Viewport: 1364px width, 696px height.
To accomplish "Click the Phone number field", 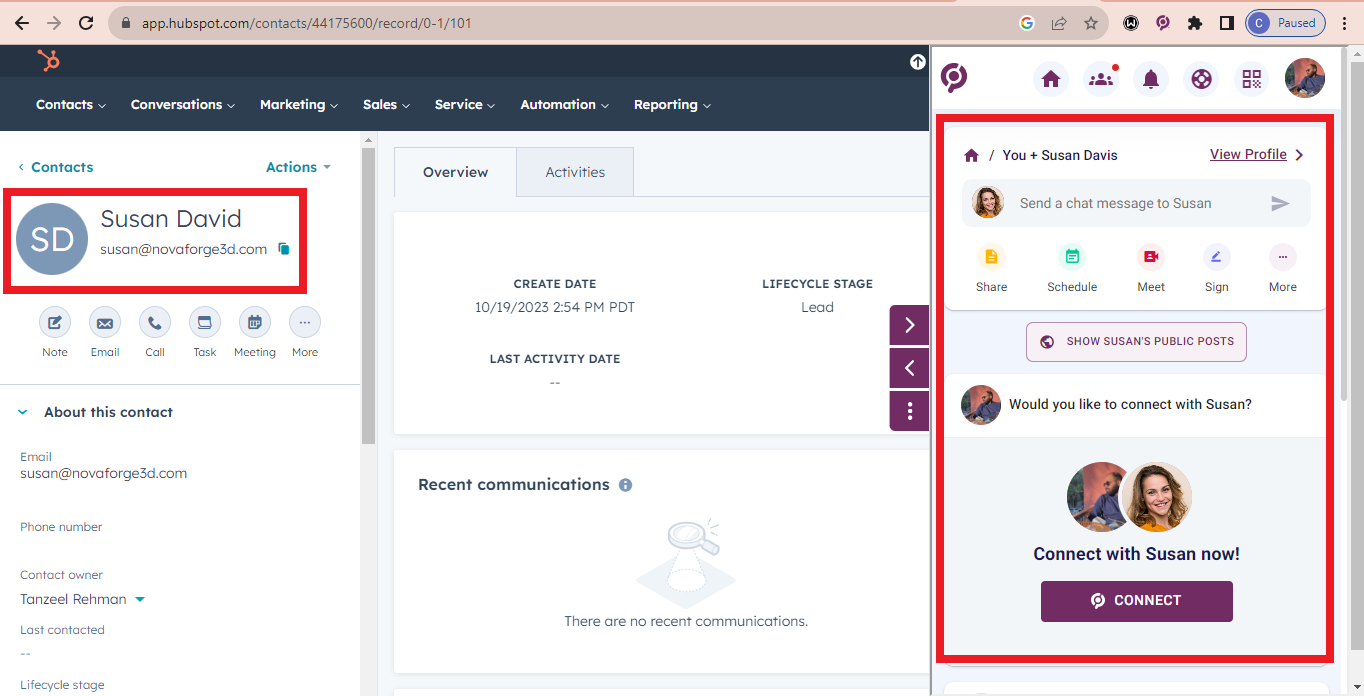I will coord(61,527).
